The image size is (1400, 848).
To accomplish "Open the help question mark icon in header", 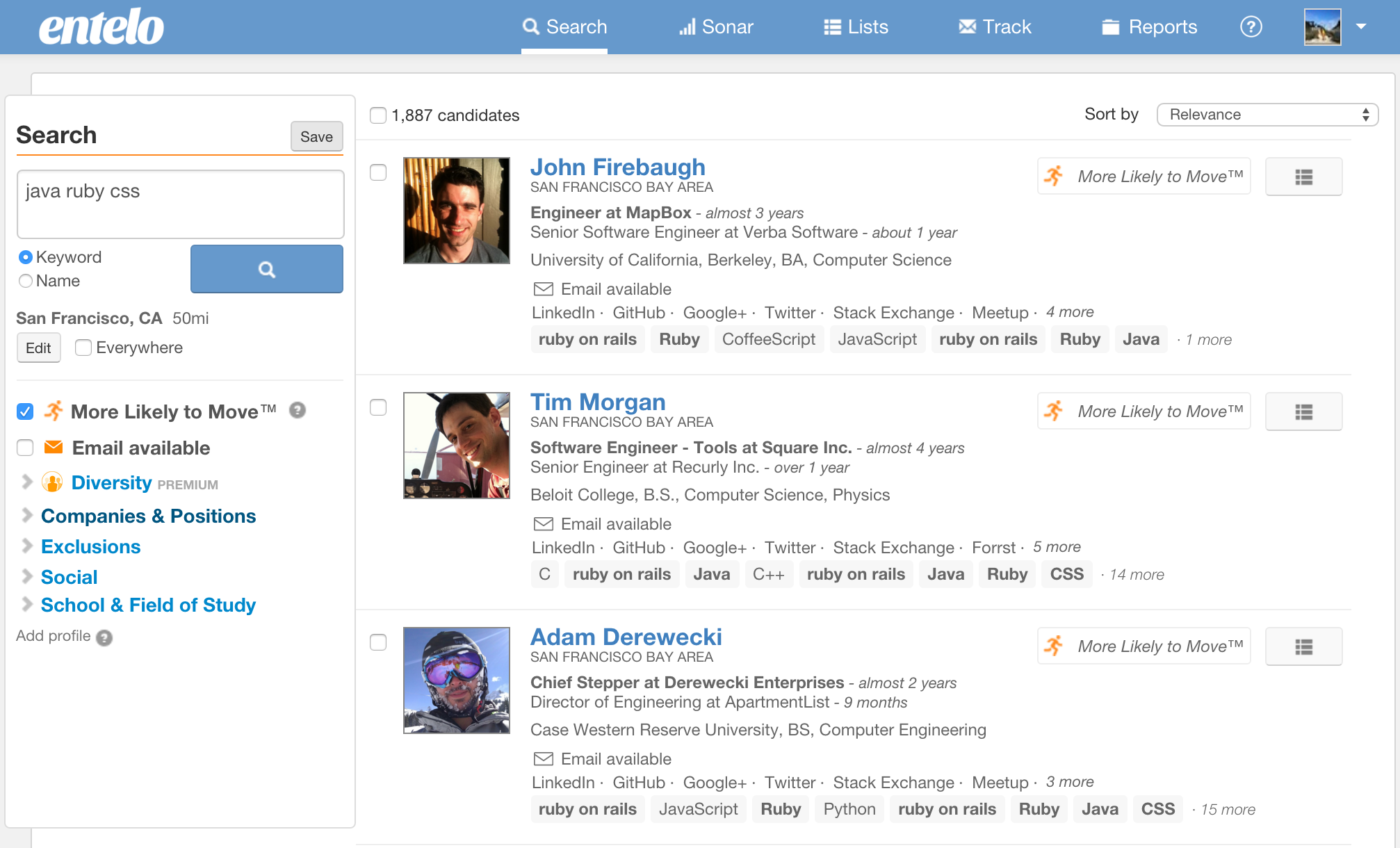I will [x=1251, y=27].
